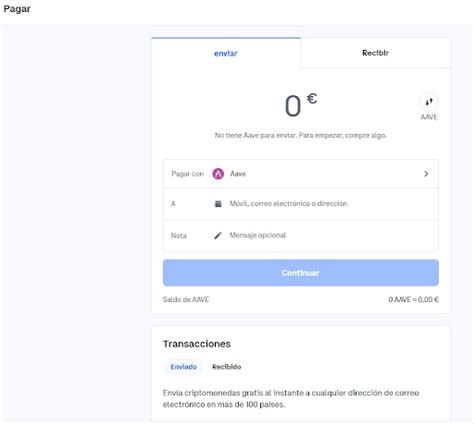The image size is (474, 424).
Task: Expand the Pagar con chevron arrow
Action: point(426,174)
